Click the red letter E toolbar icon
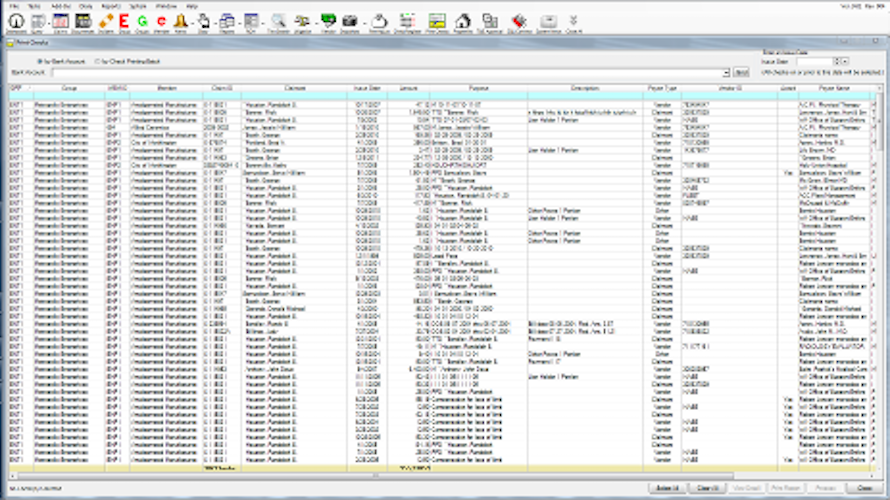Image resolution: width=890 pixels, height=500 pixels. click(124, 22)
